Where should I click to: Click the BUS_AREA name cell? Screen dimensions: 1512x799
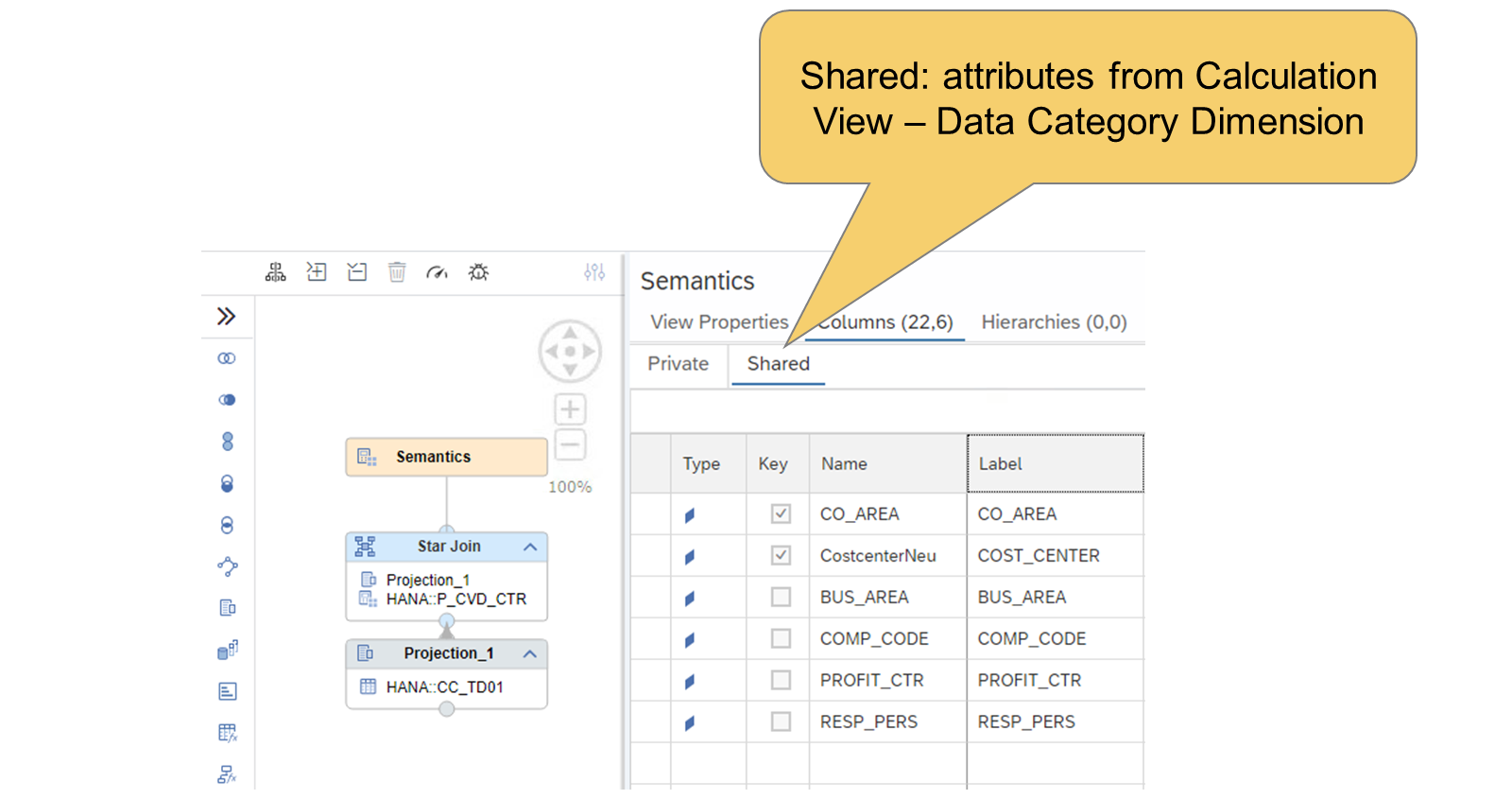(887, 598)
